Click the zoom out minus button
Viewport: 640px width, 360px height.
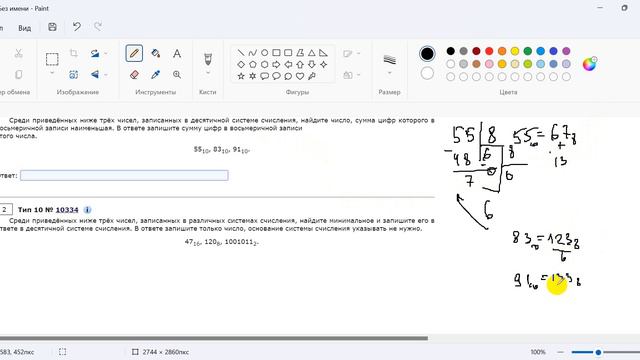(x=560, y=352)
